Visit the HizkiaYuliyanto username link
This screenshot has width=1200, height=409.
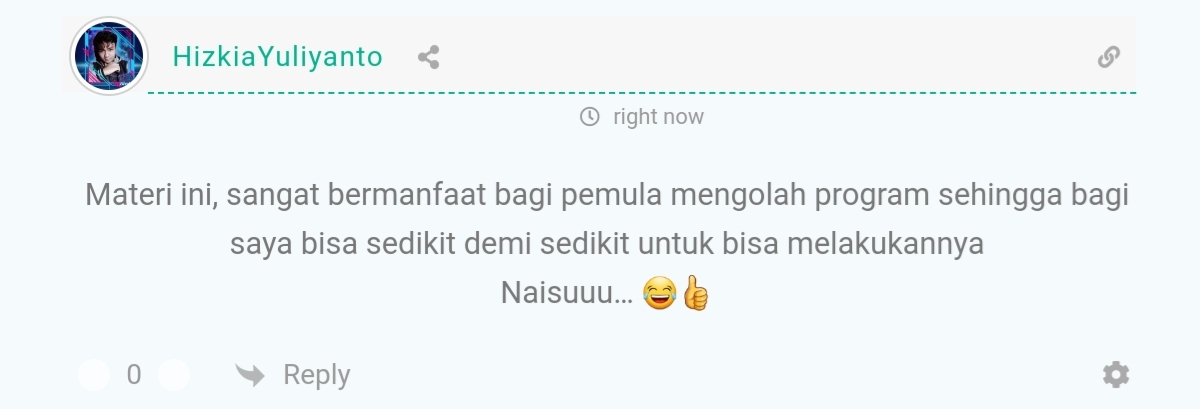pos(278,57)
